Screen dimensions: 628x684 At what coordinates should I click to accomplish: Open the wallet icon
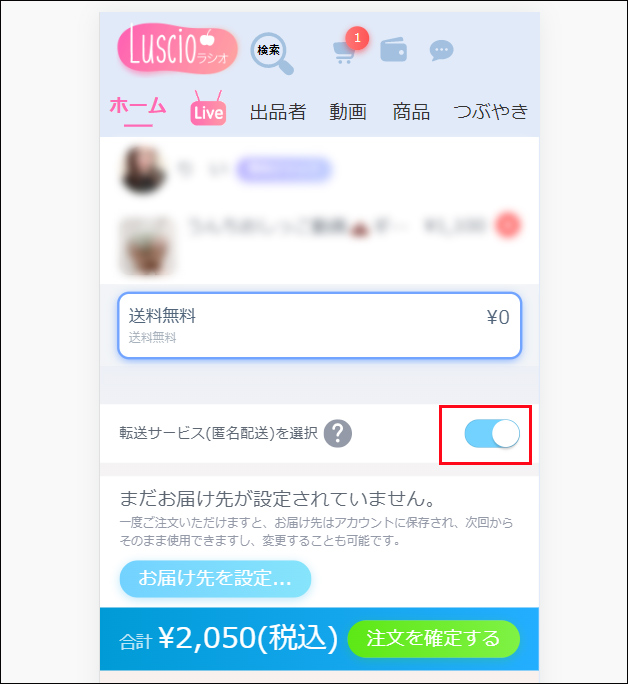(393, 49)
